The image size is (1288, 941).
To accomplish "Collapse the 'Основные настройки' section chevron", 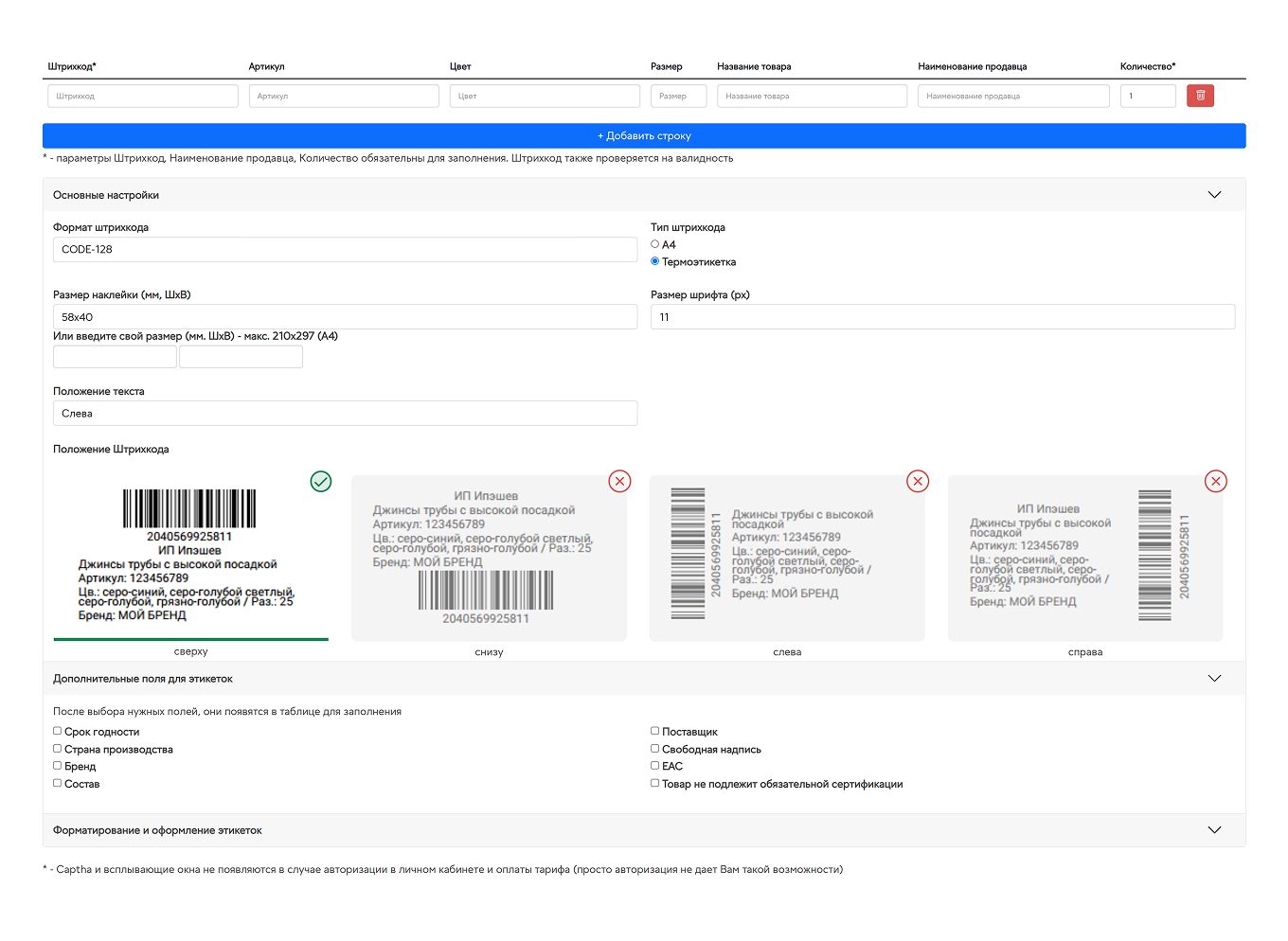I will coord(1214,195).
